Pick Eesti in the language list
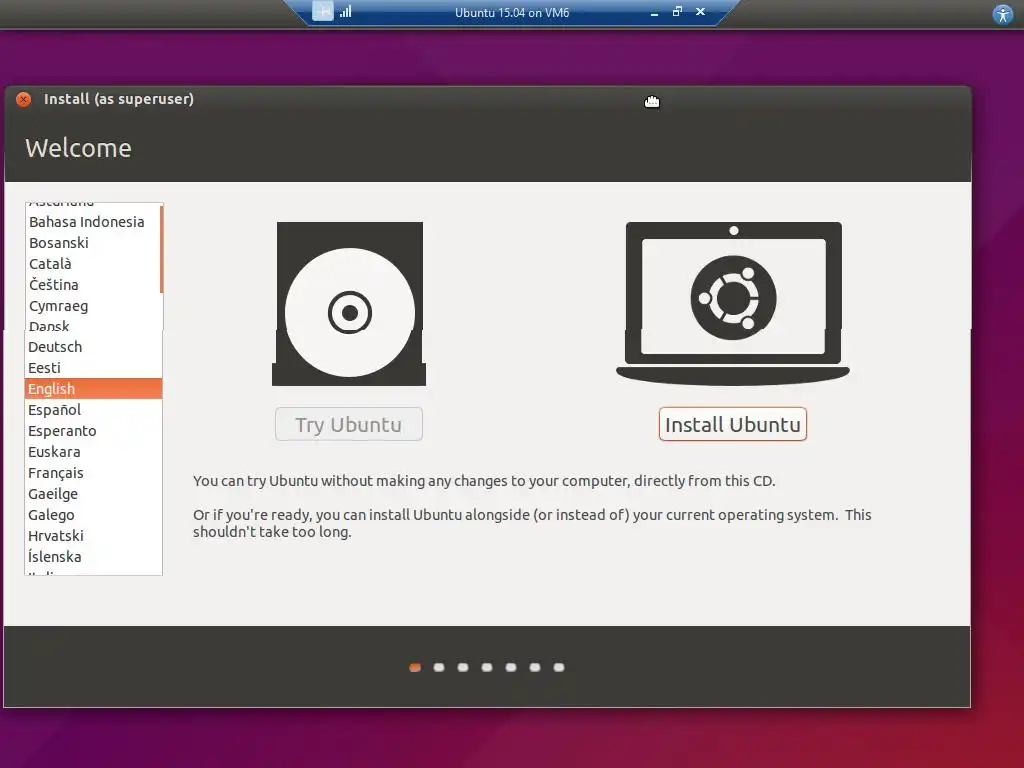The height and width of the screenshot is (768, 1024). [x=93, y=368]
